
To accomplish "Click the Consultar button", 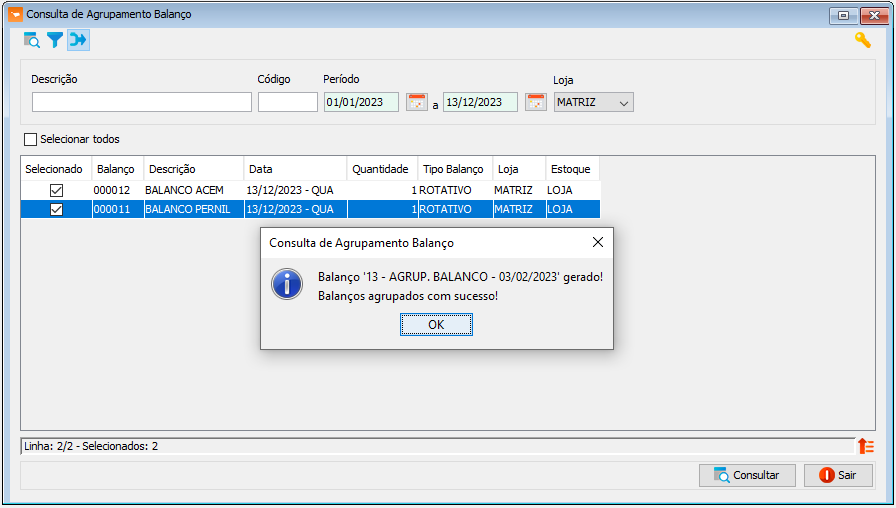I will pyautogui.click(x=747, y=475).
